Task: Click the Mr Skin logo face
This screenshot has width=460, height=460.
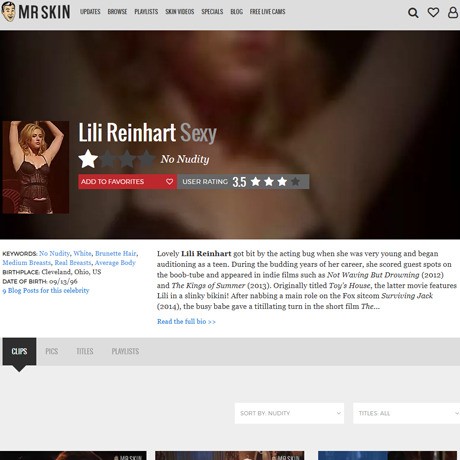Action: [x=8, y=12]
